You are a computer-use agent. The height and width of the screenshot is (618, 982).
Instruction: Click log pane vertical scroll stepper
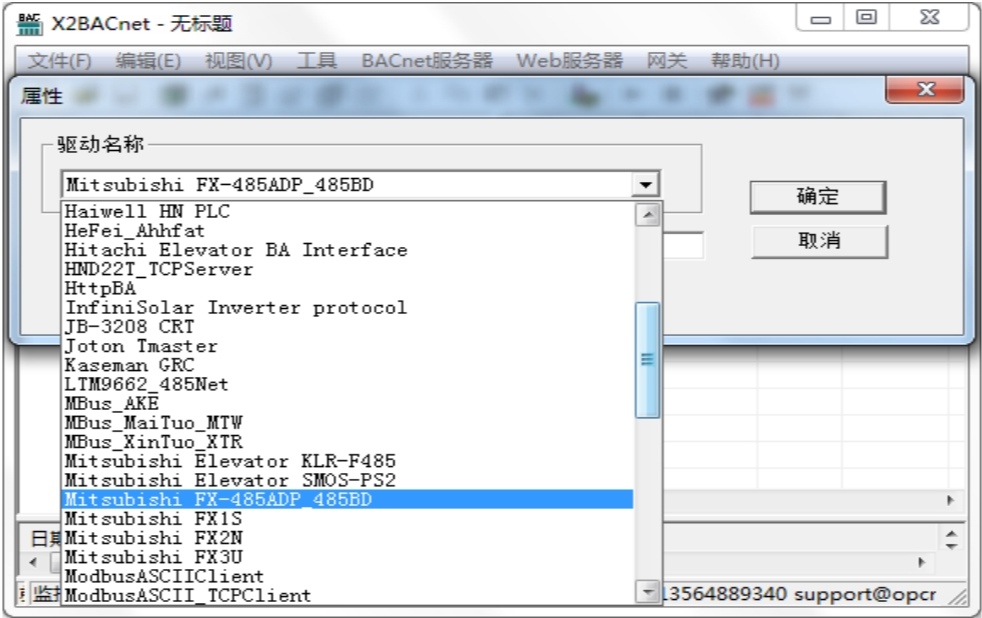(951, 540)
